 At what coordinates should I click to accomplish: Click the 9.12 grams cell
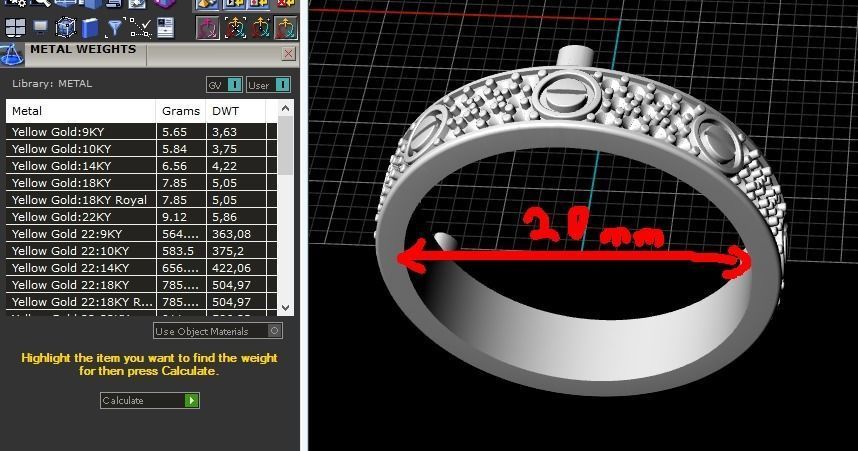pos(181,217)
